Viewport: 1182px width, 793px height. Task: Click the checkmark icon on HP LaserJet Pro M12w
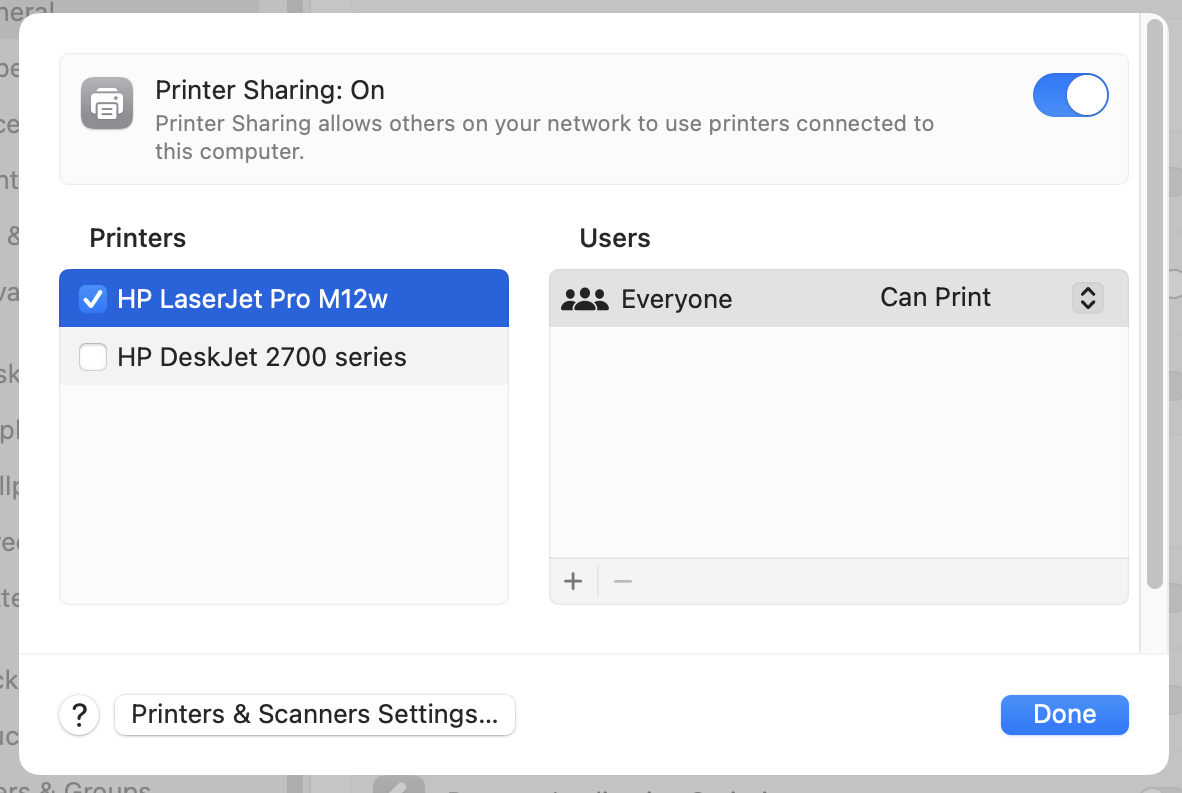pyautogui.click(x=93, y=298)
